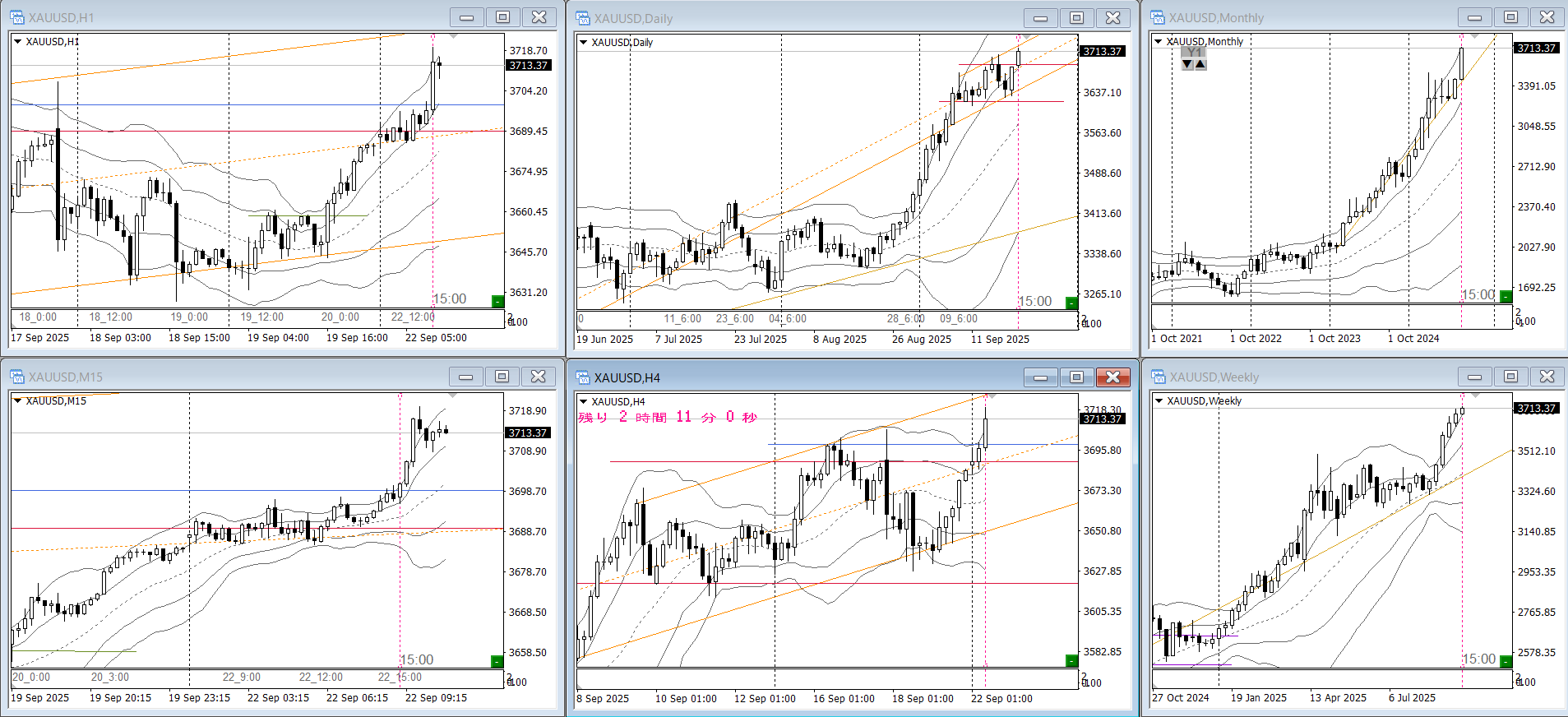
Task: Expand the triangle beside XAUUSD,Weekly chart label
Action: coord(1159,401)
